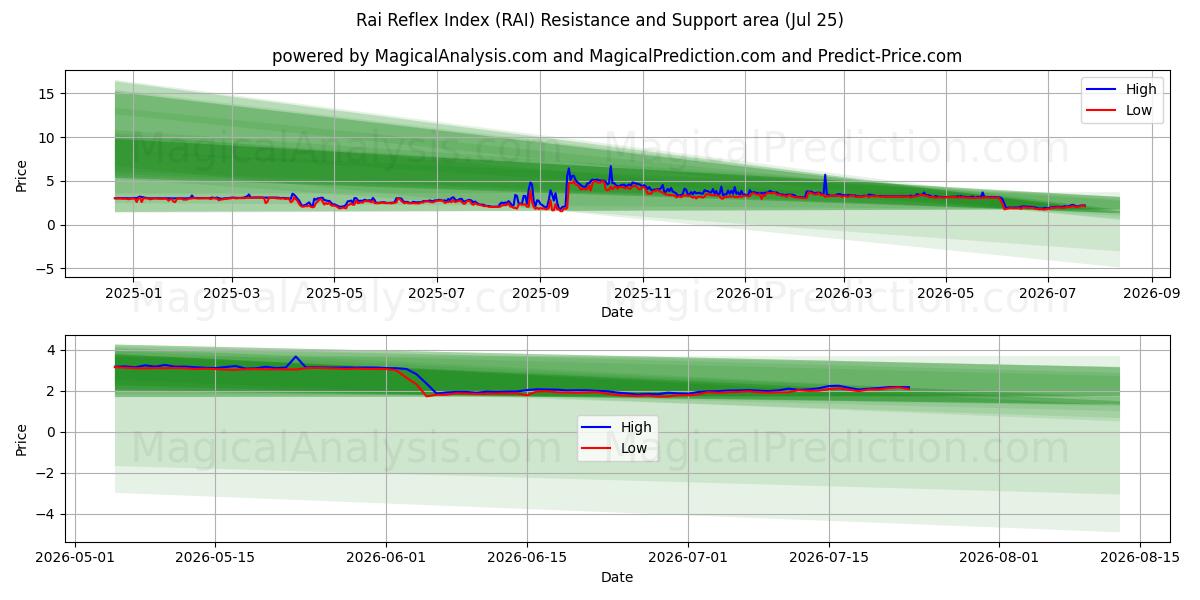Click the '2026-05' x-axis label on the top chart
The image size is (1200, 600).
click(945, 293)
